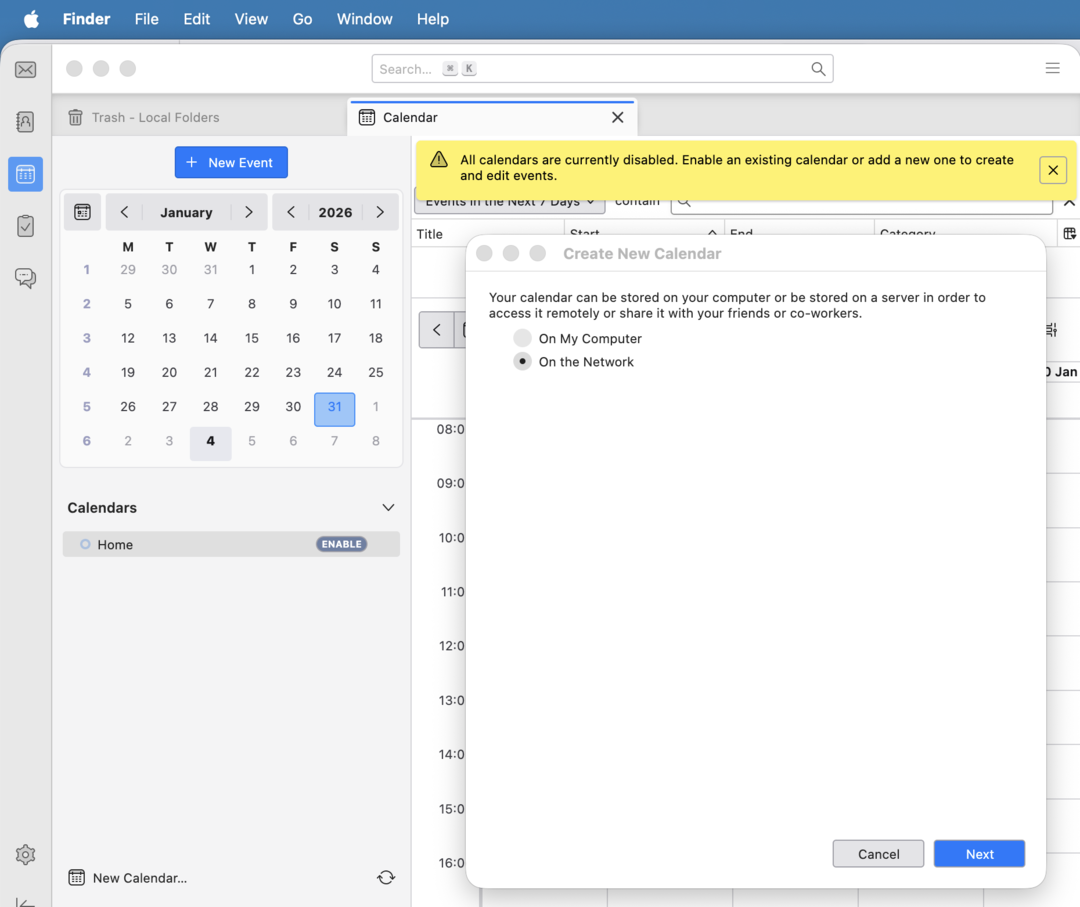Enable the Home calendar

[341, 544]
